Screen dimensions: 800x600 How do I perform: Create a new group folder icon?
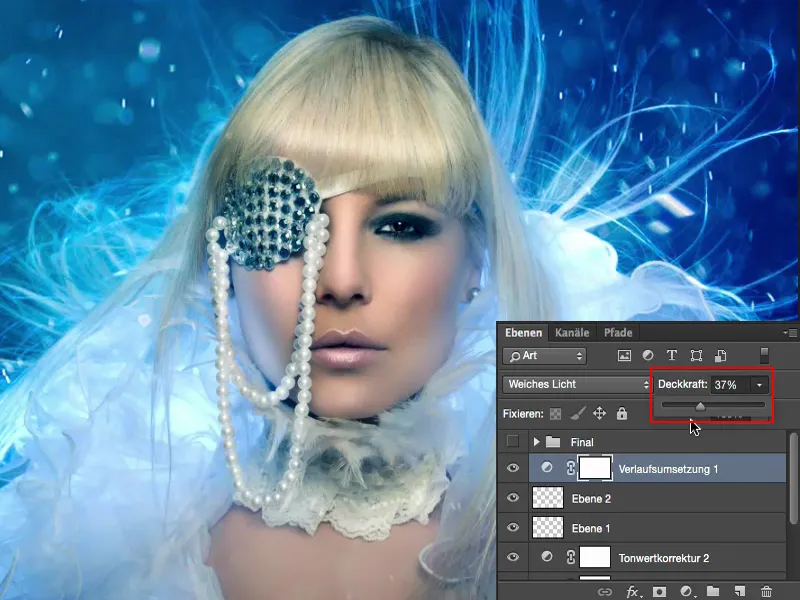[713, 592]
